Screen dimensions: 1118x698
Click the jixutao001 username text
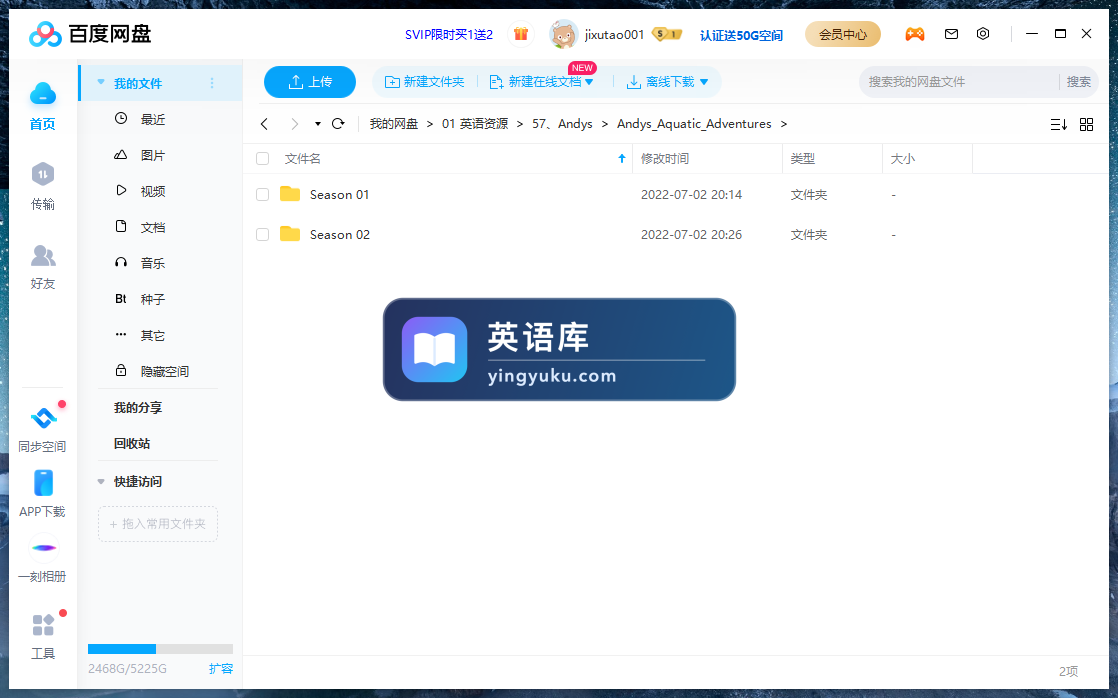[614, 34]
